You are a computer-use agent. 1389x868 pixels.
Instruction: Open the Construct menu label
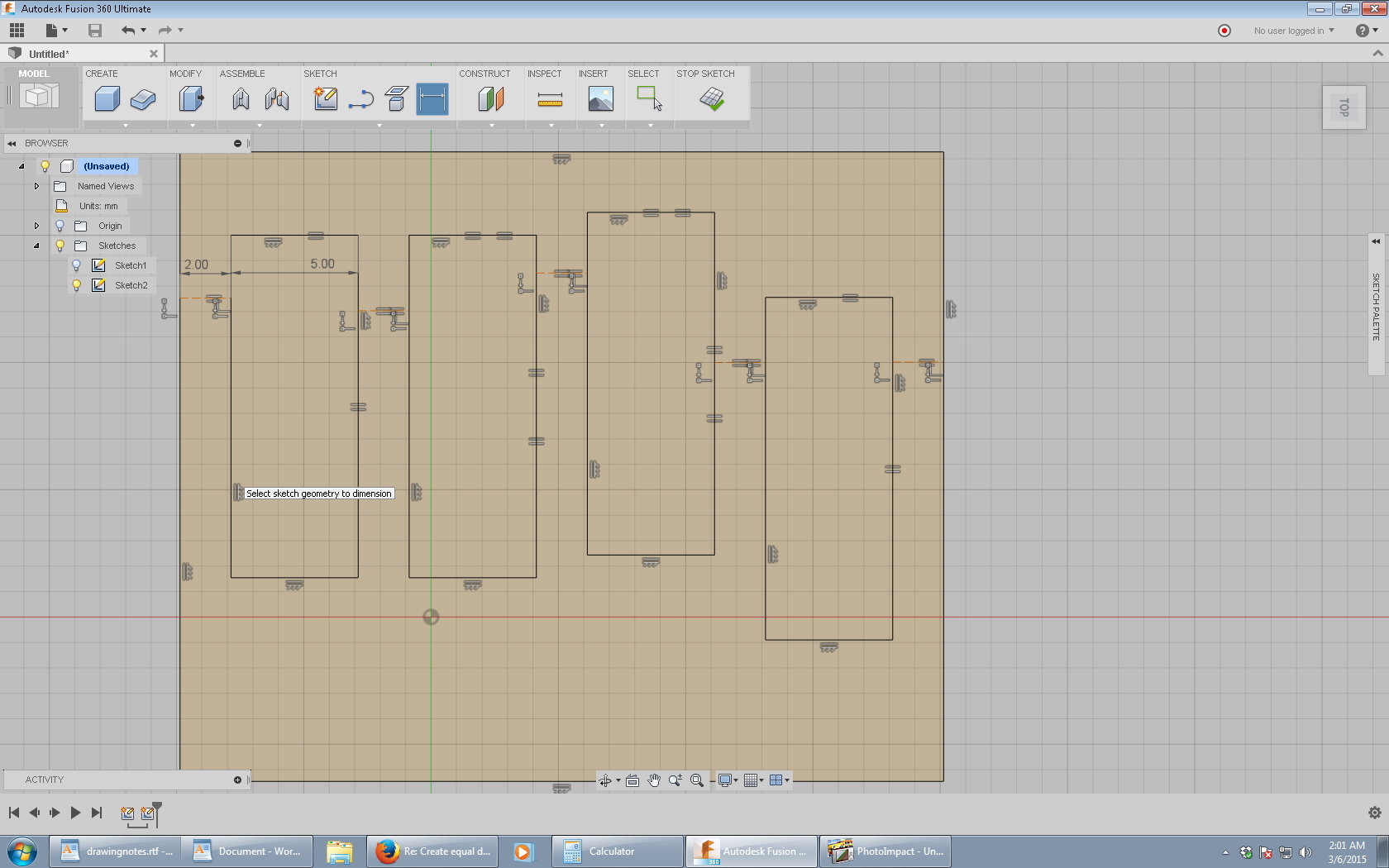(x=484, y=74)
